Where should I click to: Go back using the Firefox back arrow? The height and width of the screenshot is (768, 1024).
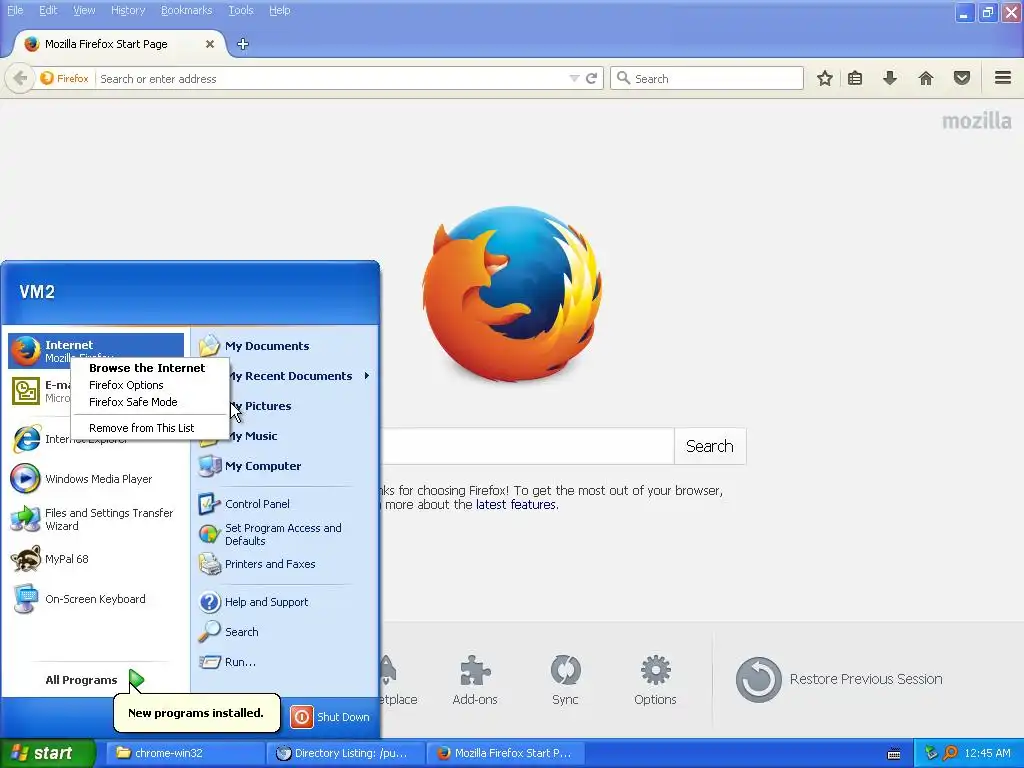pos(20,78)
